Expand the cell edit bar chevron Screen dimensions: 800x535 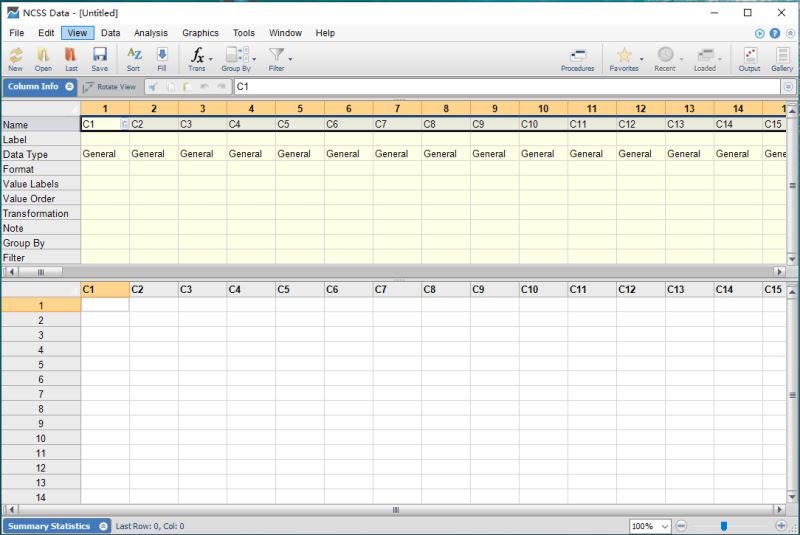tap(788, 87)
